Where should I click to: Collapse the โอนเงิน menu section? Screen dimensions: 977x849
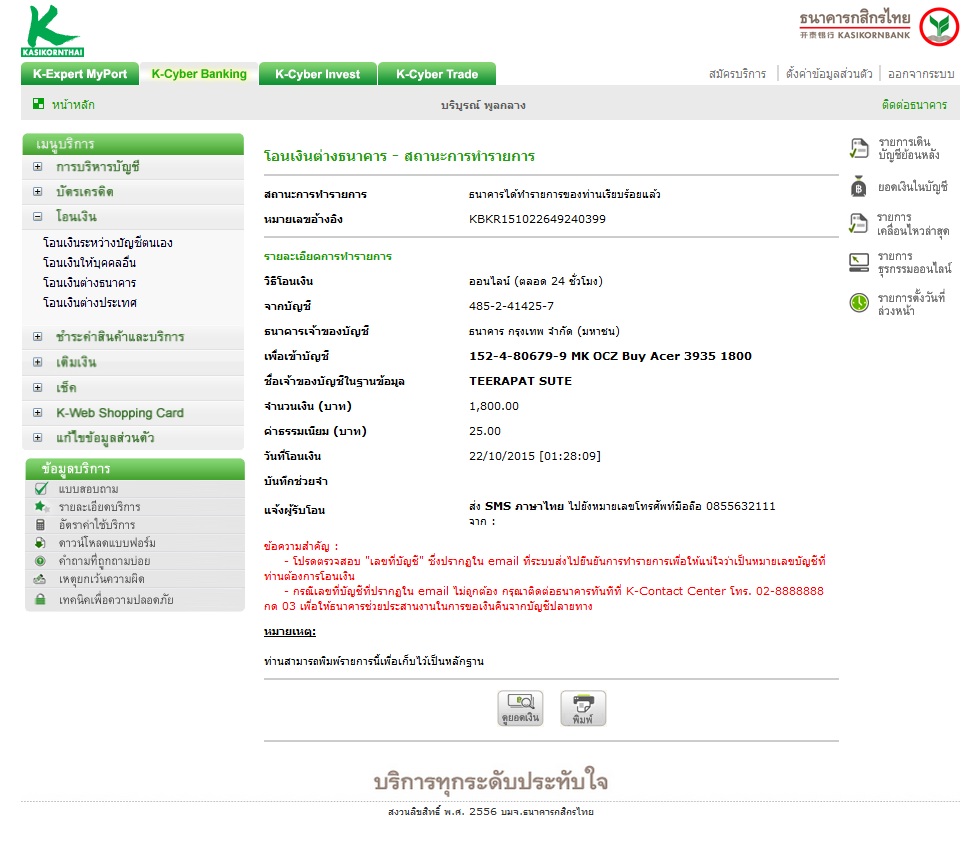pyautogui.click(x=37, y=217)
